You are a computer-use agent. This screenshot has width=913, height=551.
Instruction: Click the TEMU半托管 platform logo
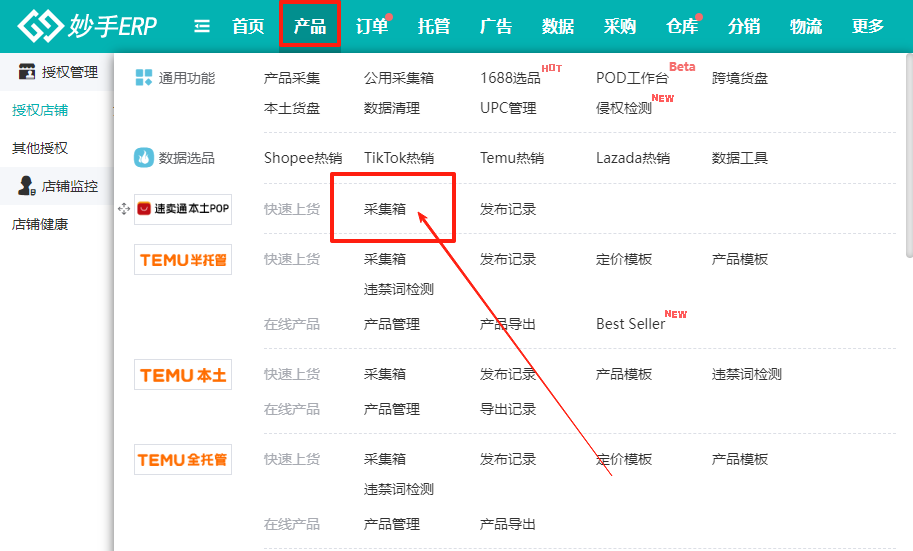pyautogui.click(x=183, y=259)
